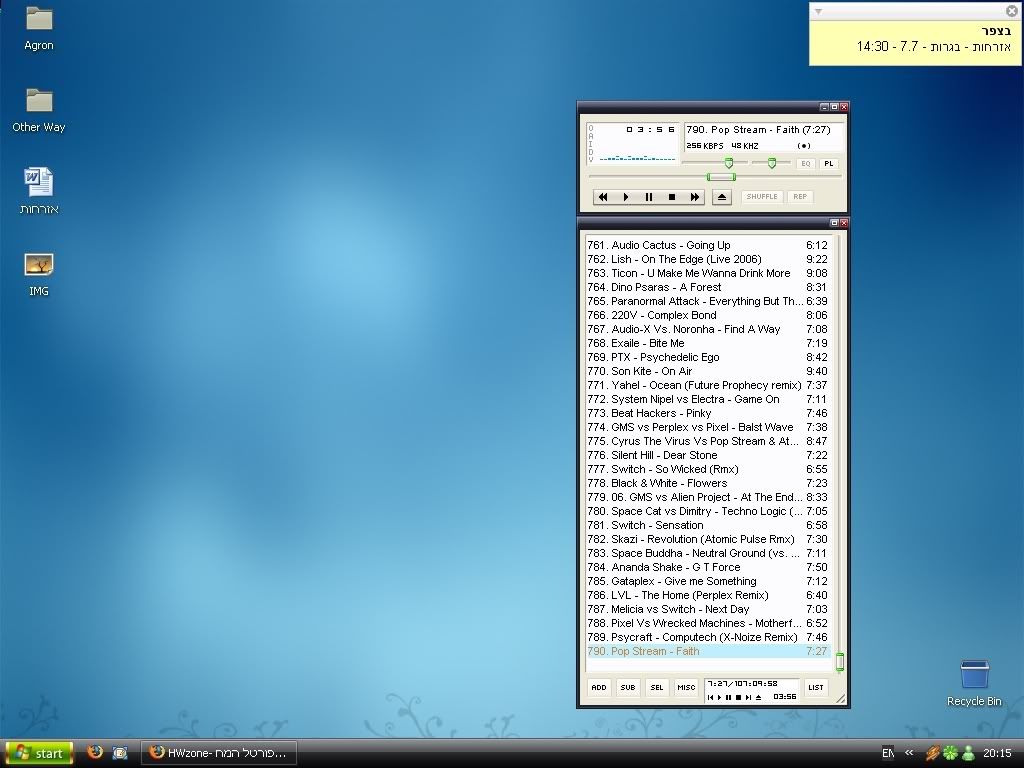Click mini next-track button in playlist footer
The height and width of the screenshot is (768, 1024).
click(748, 697)
